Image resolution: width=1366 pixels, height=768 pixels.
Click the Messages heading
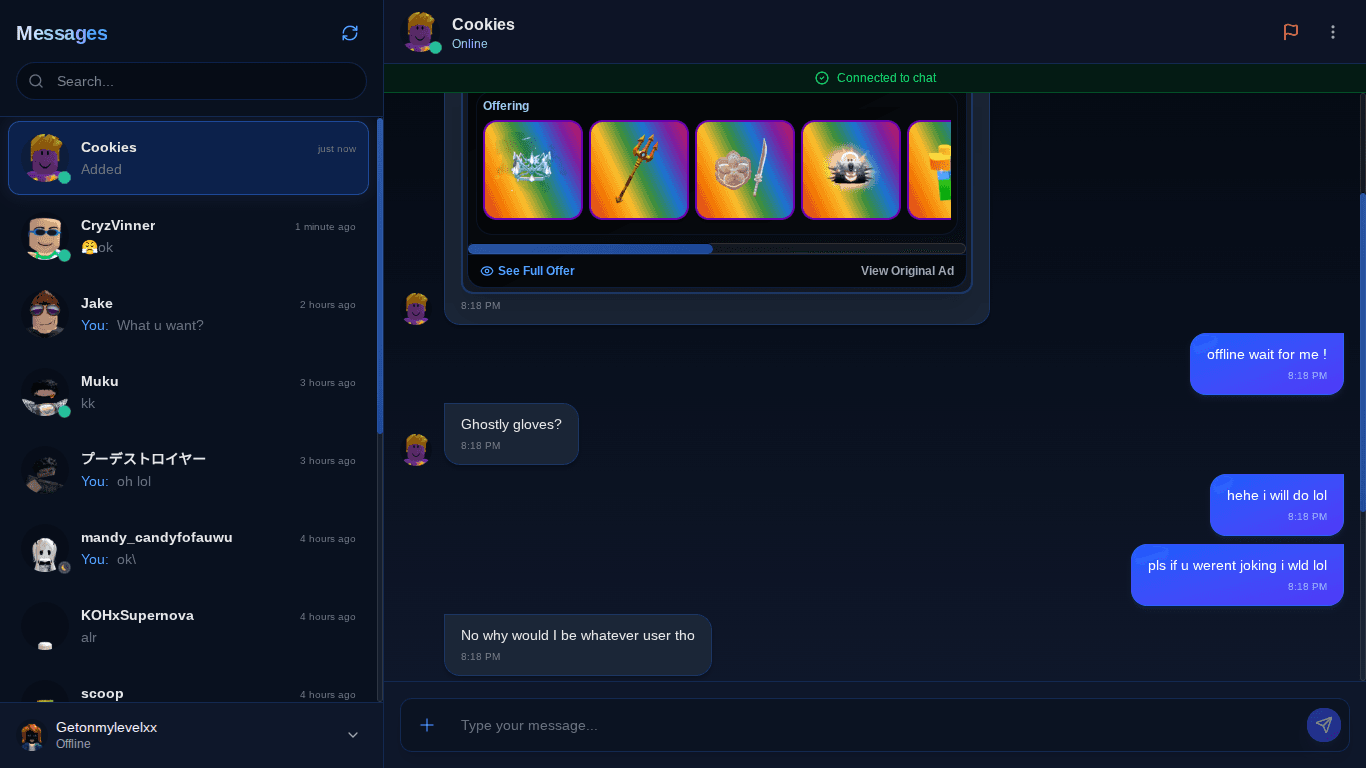pyautogui.click(x=62, y=33)
